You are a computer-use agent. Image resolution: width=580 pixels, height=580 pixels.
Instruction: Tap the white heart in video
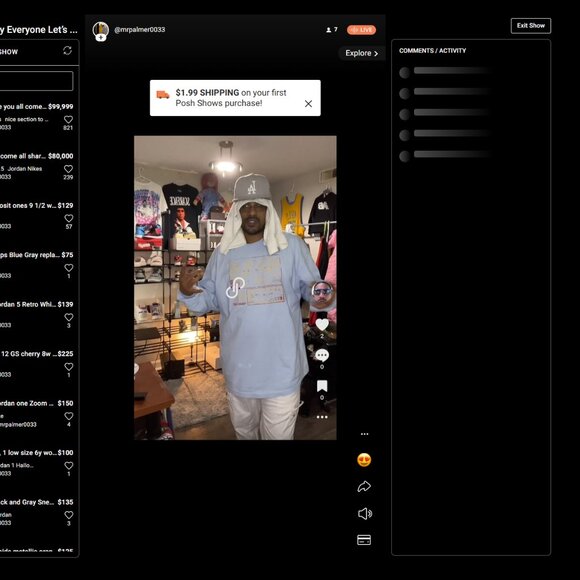[x=322, y=325]
